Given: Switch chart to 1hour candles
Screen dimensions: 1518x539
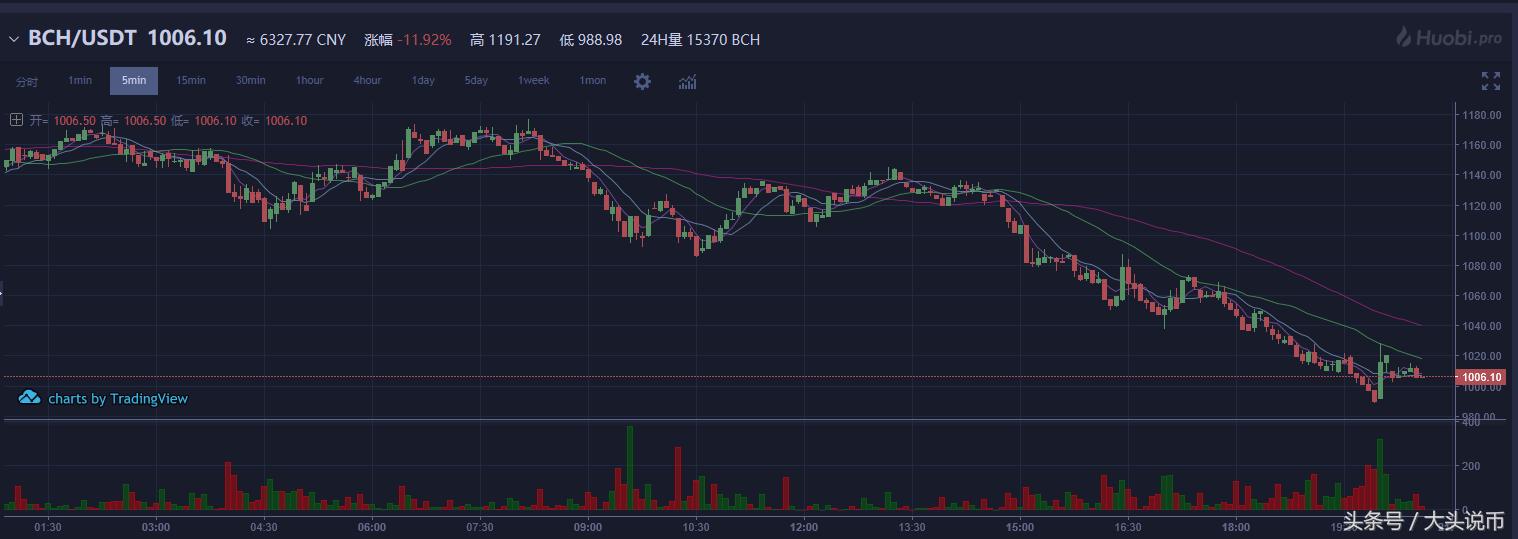Looking at the screenshot, I should click(309, 81).
